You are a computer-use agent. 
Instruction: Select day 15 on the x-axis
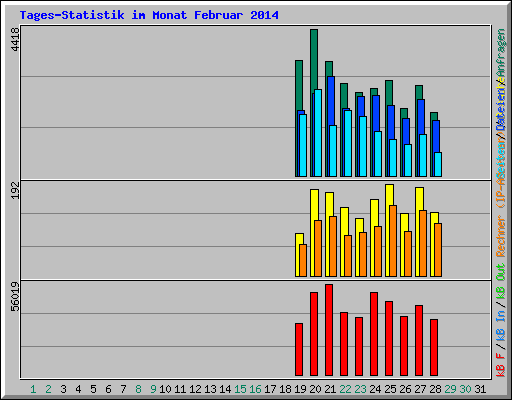pos(240,389)
